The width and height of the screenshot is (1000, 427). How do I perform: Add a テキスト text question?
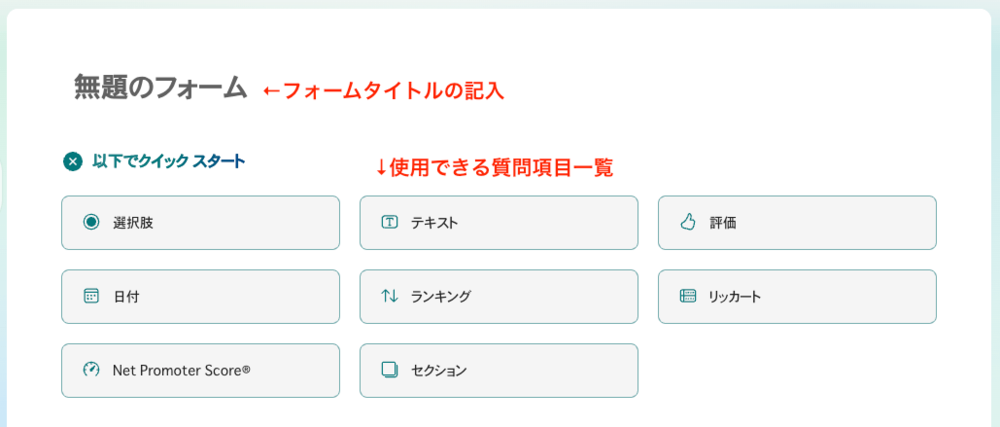498,222
